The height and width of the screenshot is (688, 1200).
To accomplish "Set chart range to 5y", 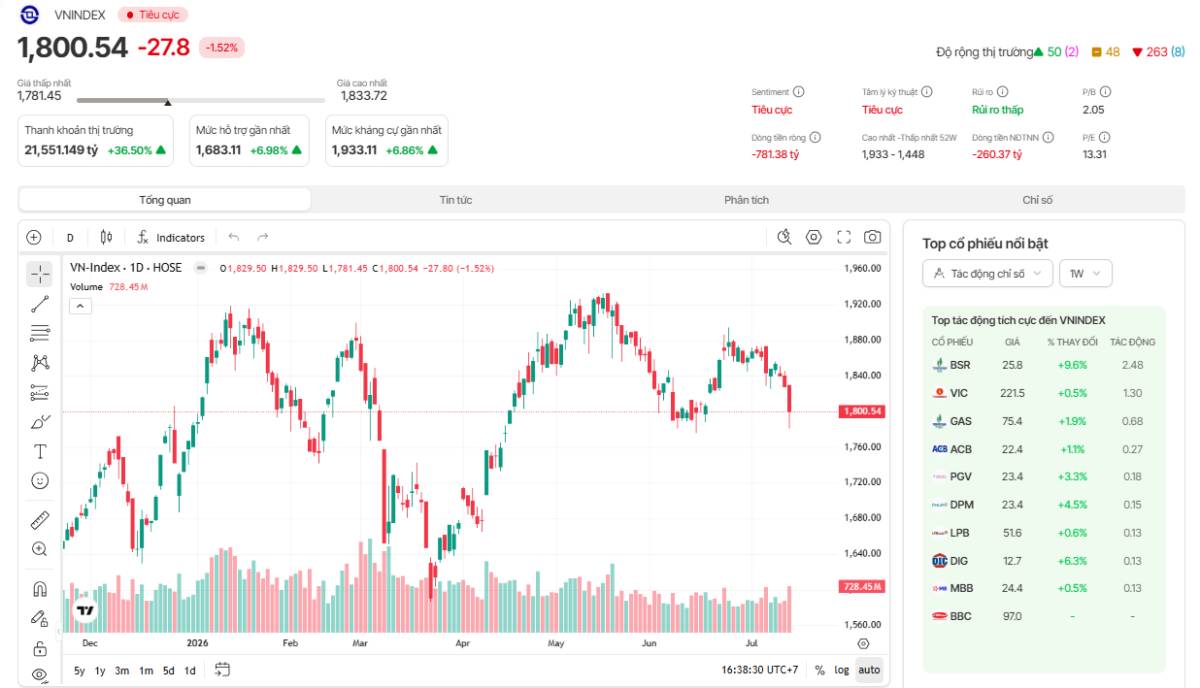I will (79, 670).
